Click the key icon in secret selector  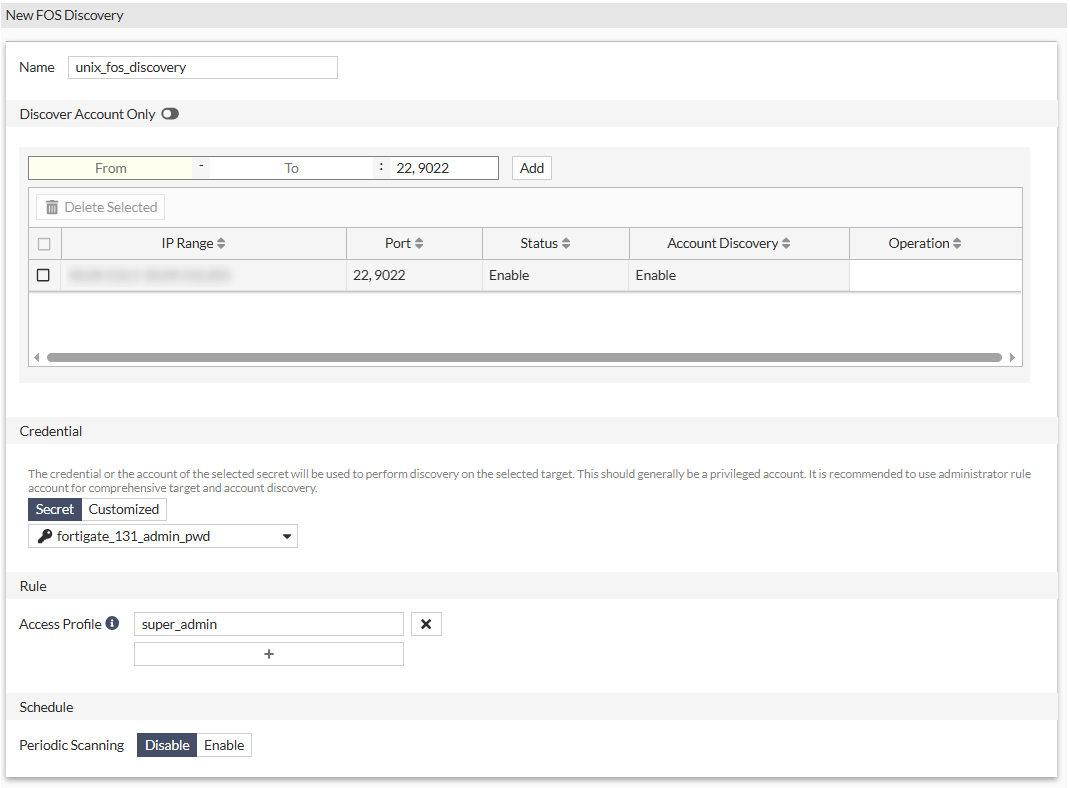click(x=45, y=536)
